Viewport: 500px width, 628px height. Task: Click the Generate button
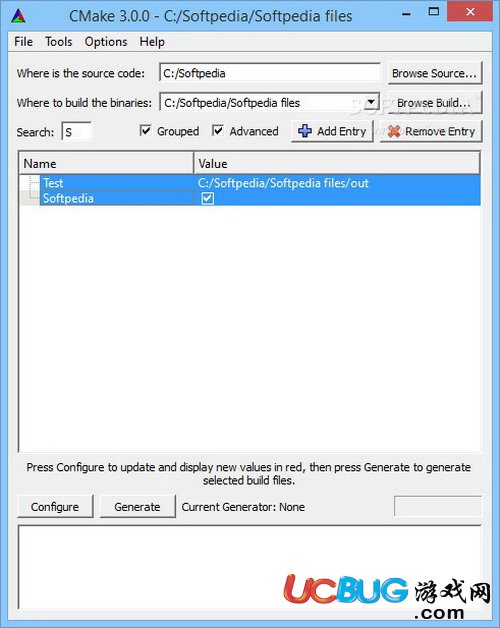click(137, 507)
